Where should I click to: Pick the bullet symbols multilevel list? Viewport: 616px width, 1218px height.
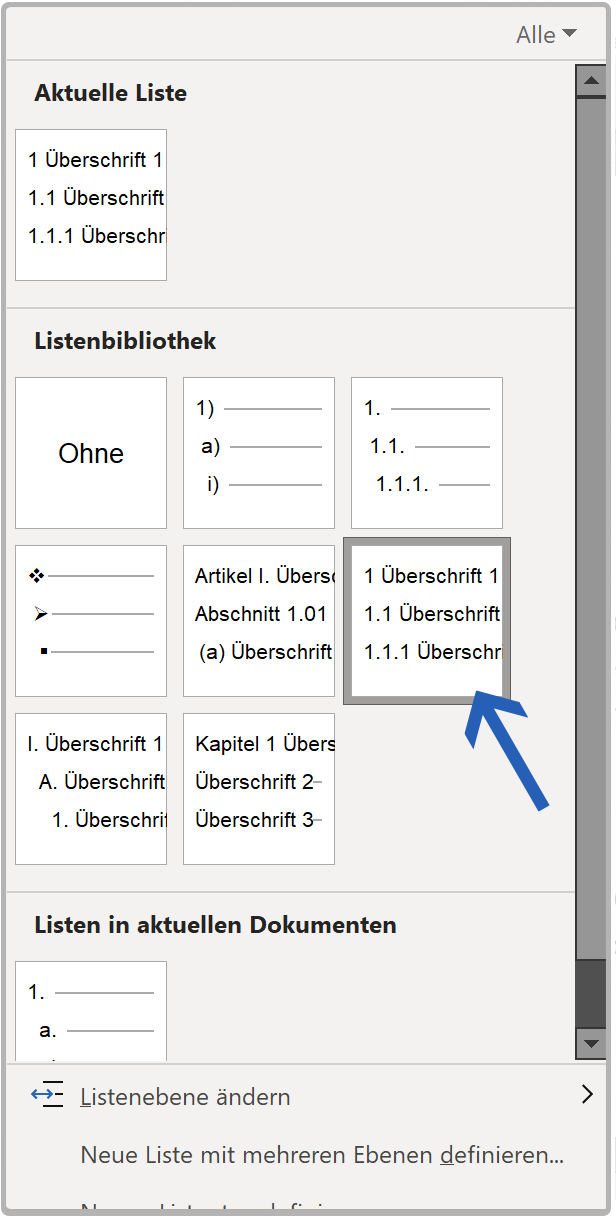[91, 621]
